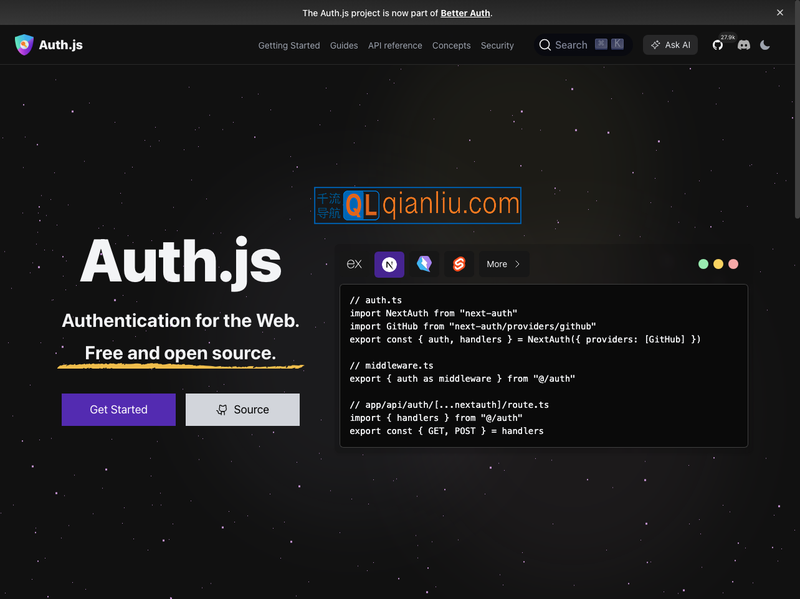Select the Qwik framework icon
The height and width of the screenshot is (599, 800).
[x=423, y=264]
